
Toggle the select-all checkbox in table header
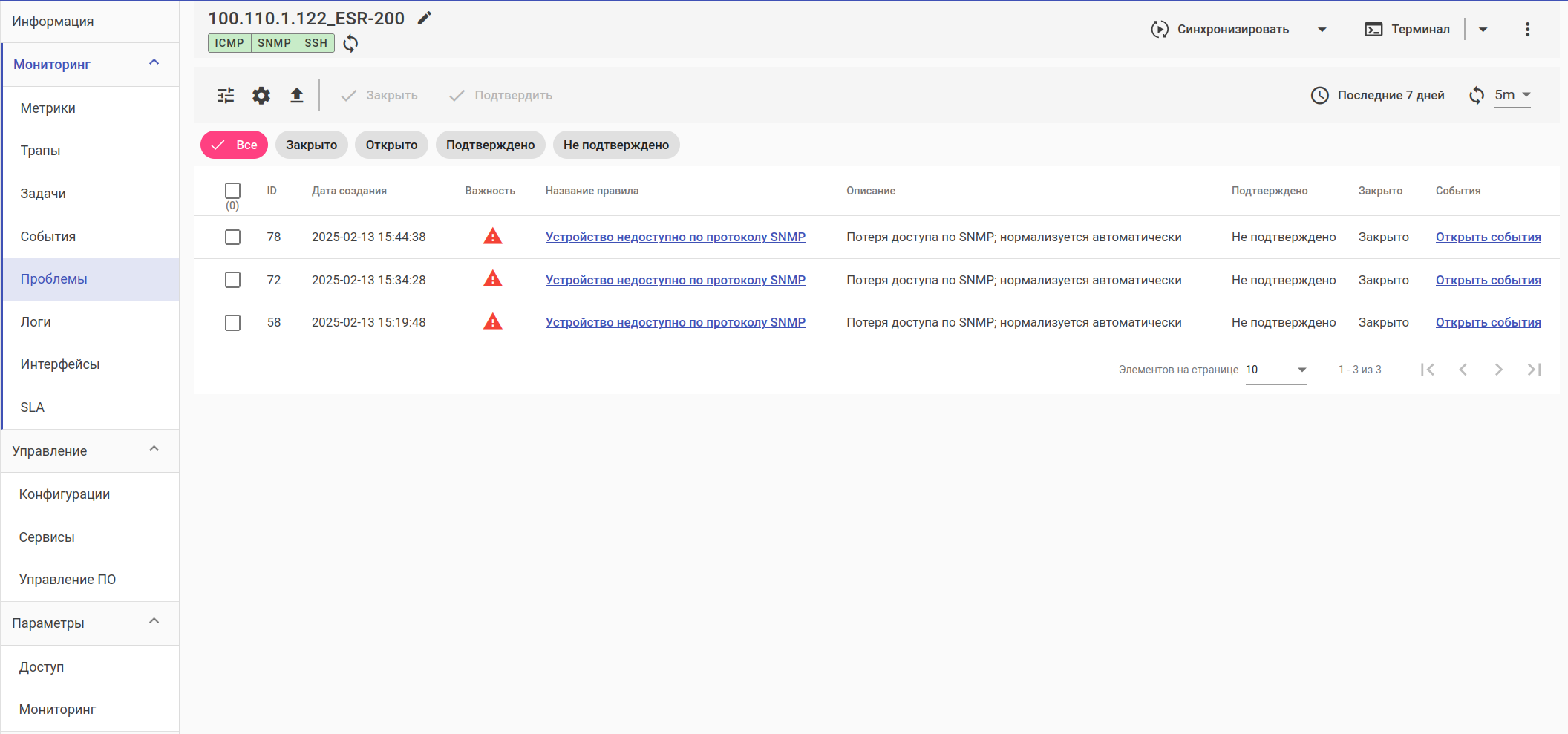[x=233, y=191]
